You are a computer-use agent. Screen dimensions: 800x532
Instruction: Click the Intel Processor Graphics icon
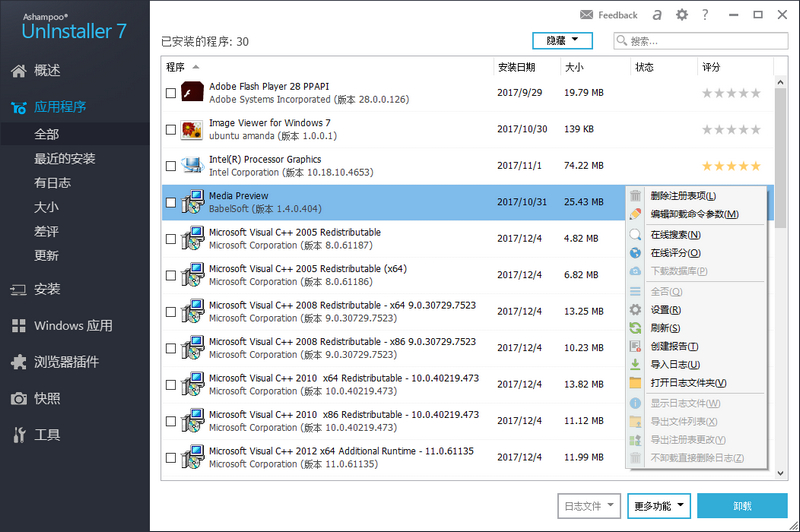[x=192, y=165]
